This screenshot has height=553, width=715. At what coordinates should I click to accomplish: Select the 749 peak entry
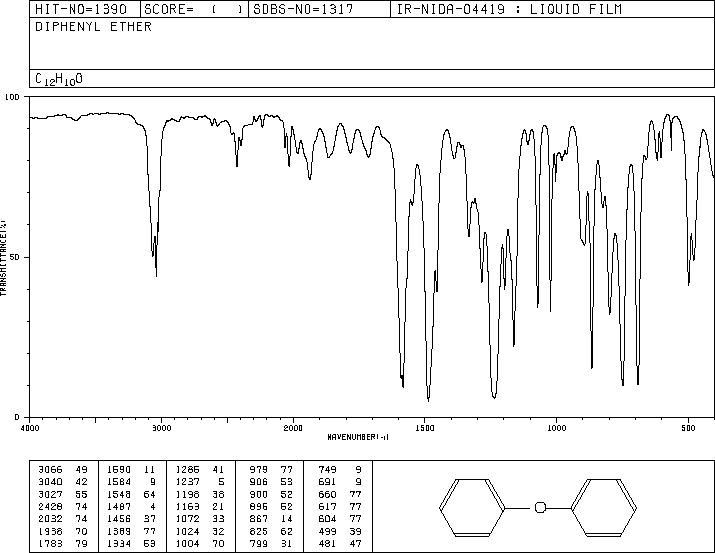point(340,470)
